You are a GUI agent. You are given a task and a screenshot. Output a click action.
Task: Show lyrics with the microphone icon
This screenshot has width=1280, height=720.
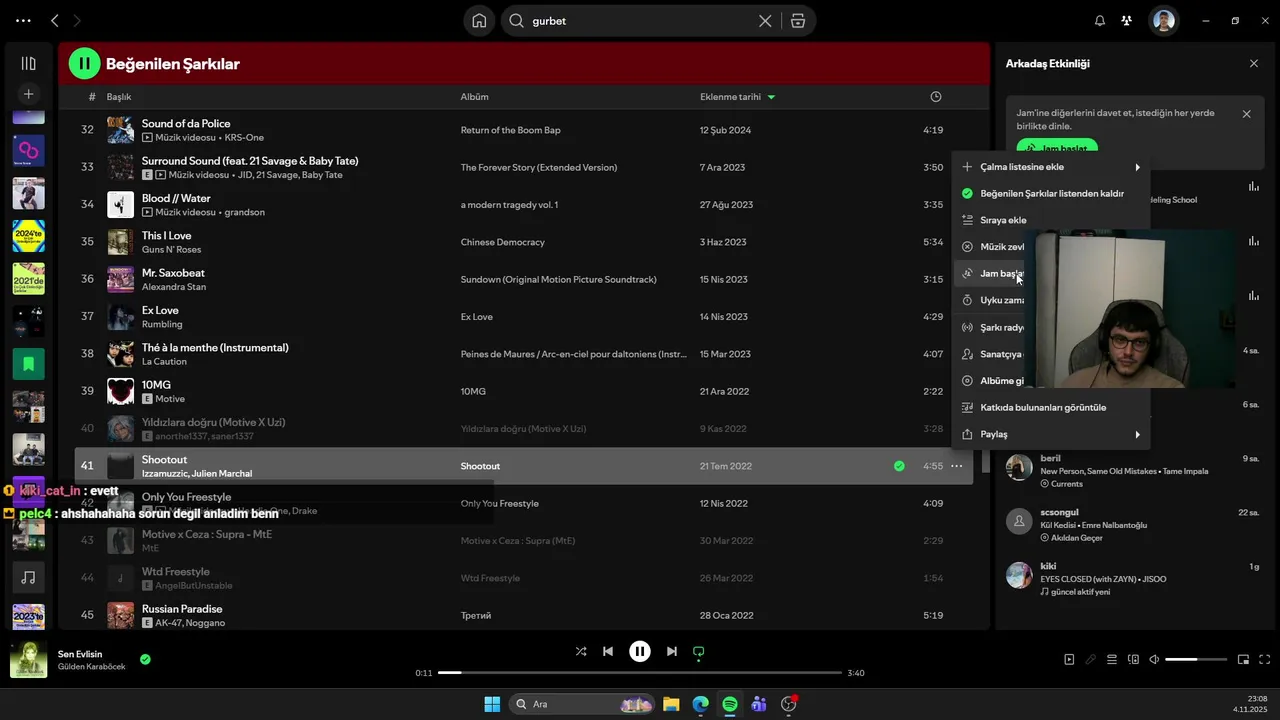(x=1091, y=660)
